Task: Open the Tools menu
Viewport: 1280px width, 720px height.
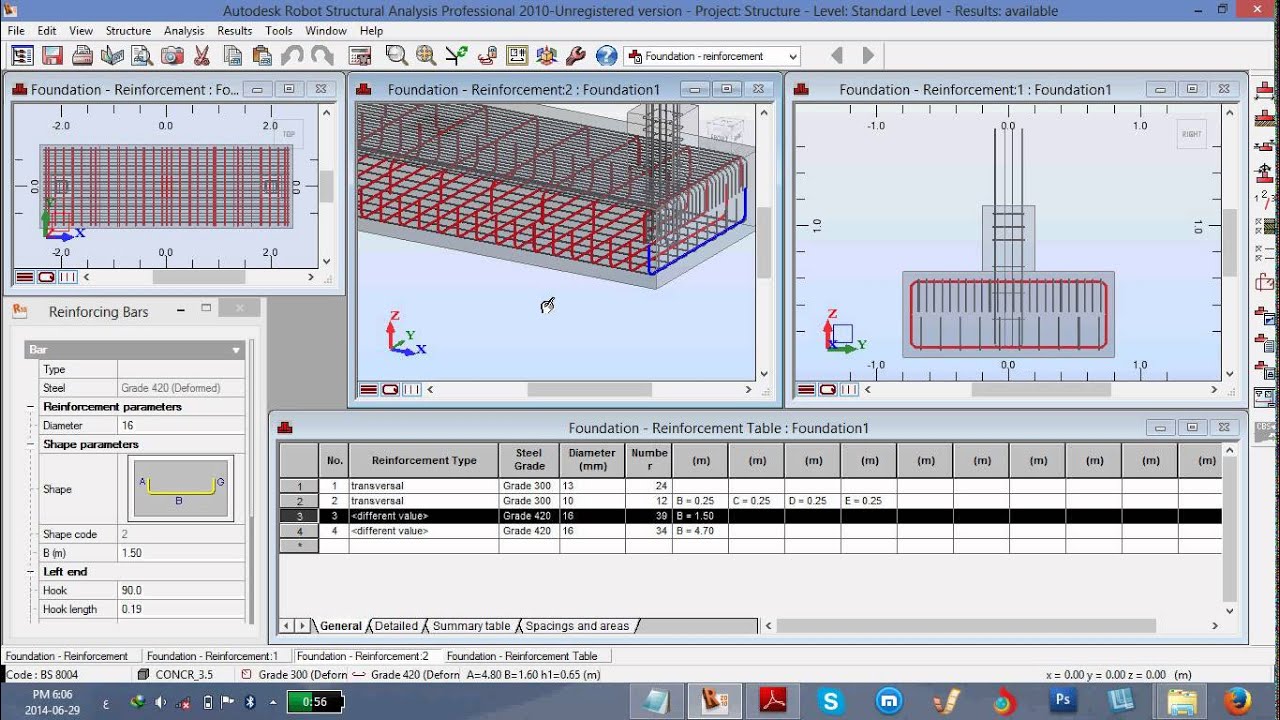Action: 279,31
